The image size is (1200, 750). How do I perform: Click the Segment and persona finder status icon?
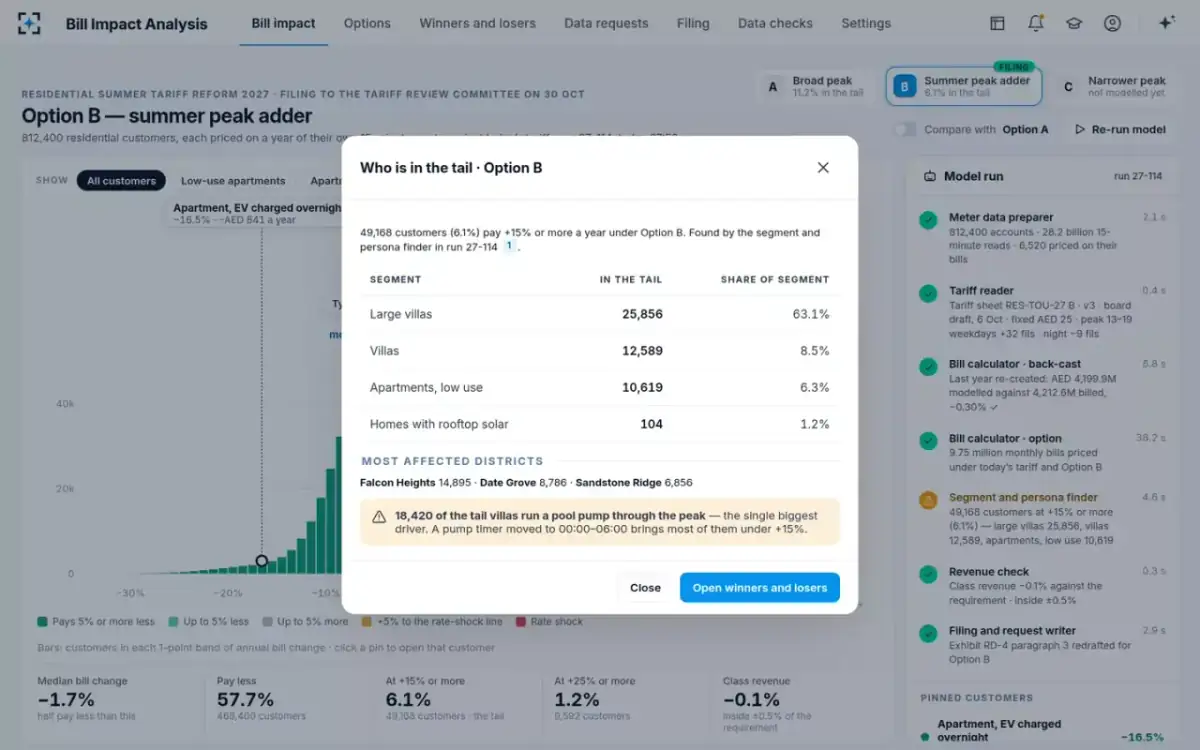929,499
